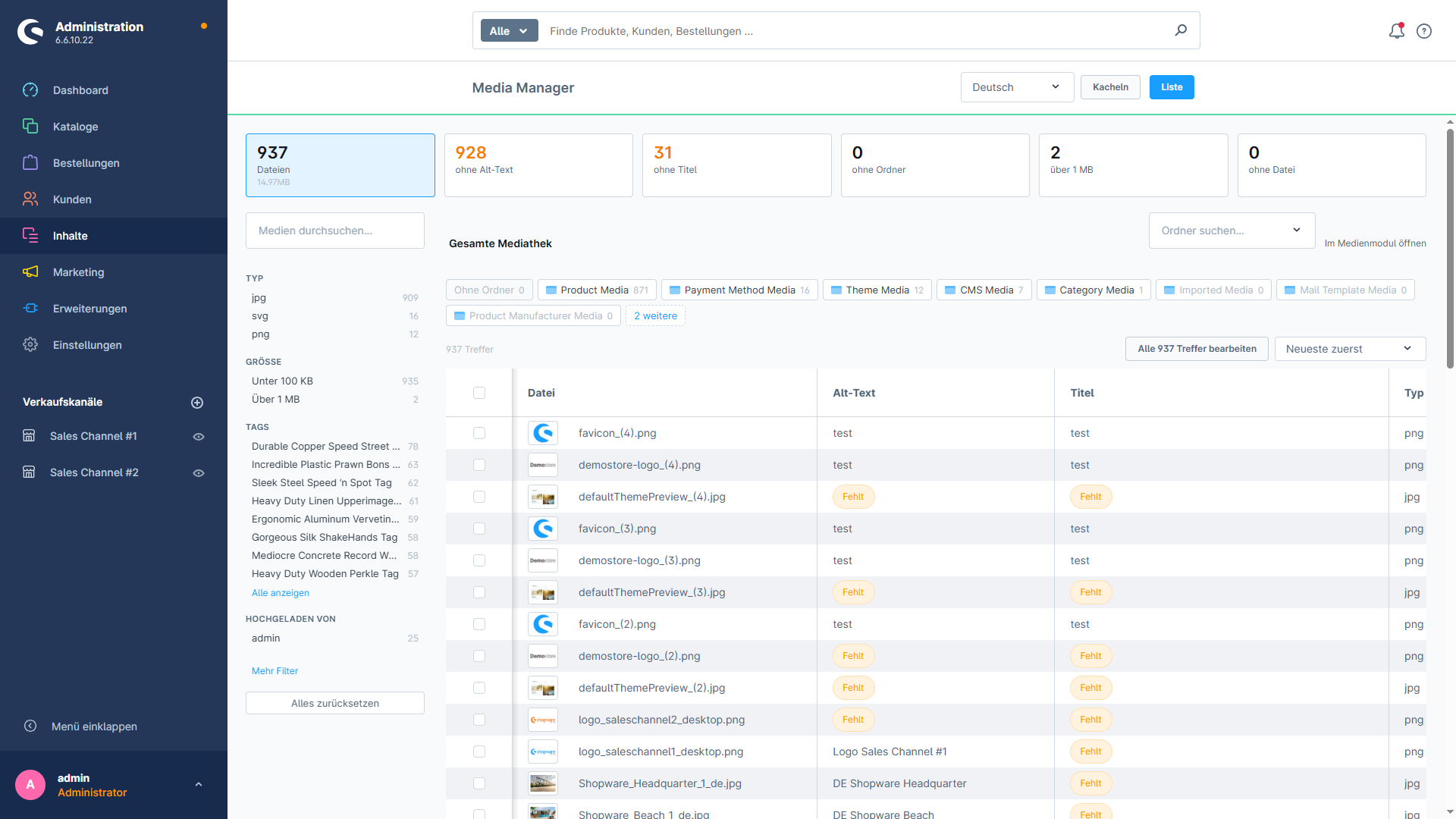1456x819 pixels.
Task: Click Alle 937 Treffer bearbeiten
Action: pyautogui.click(x=1197, y=349)
